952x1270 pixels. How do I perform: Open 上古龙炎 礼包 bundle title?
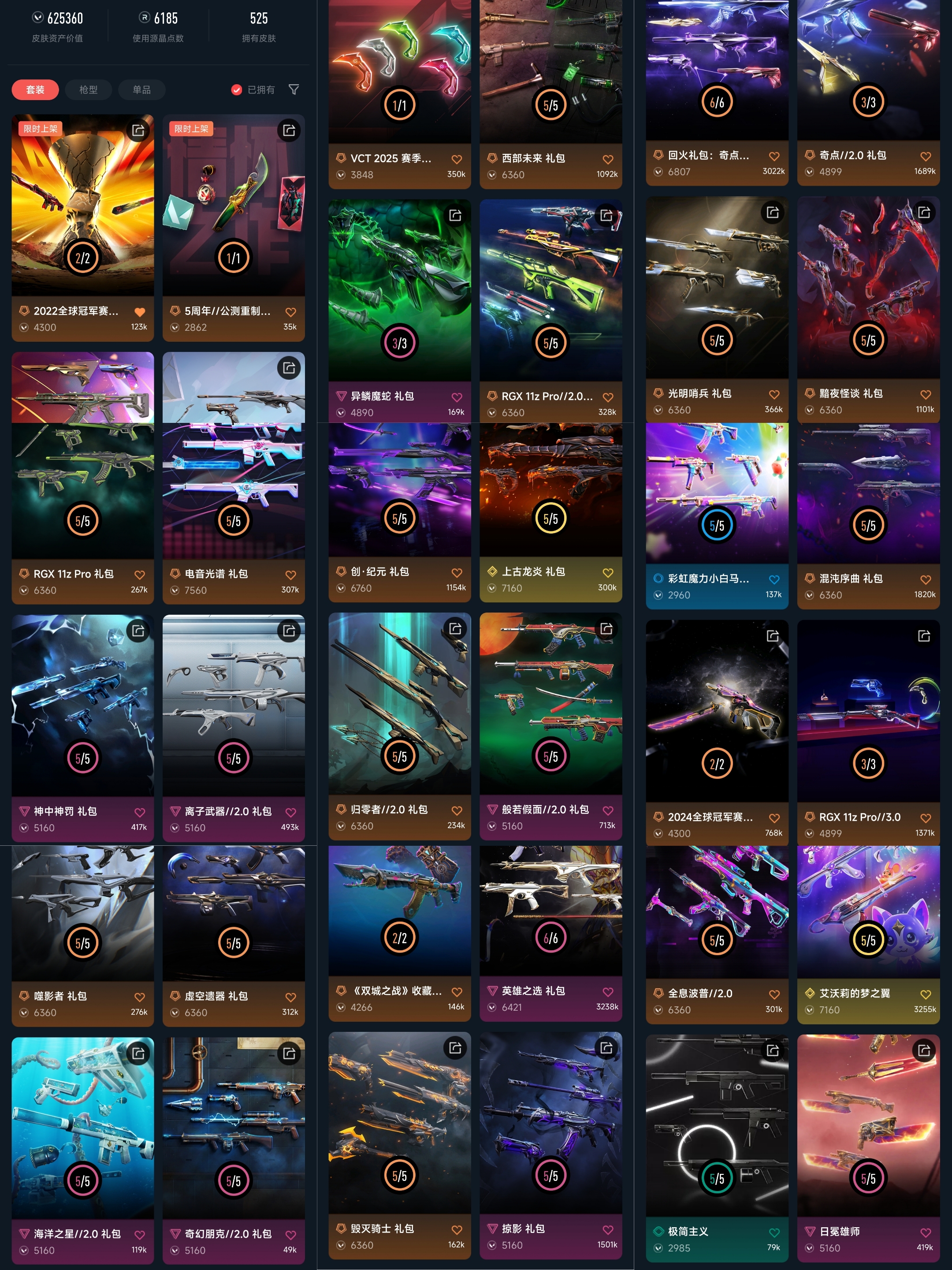pyautogui.click(x=533, y=571)
